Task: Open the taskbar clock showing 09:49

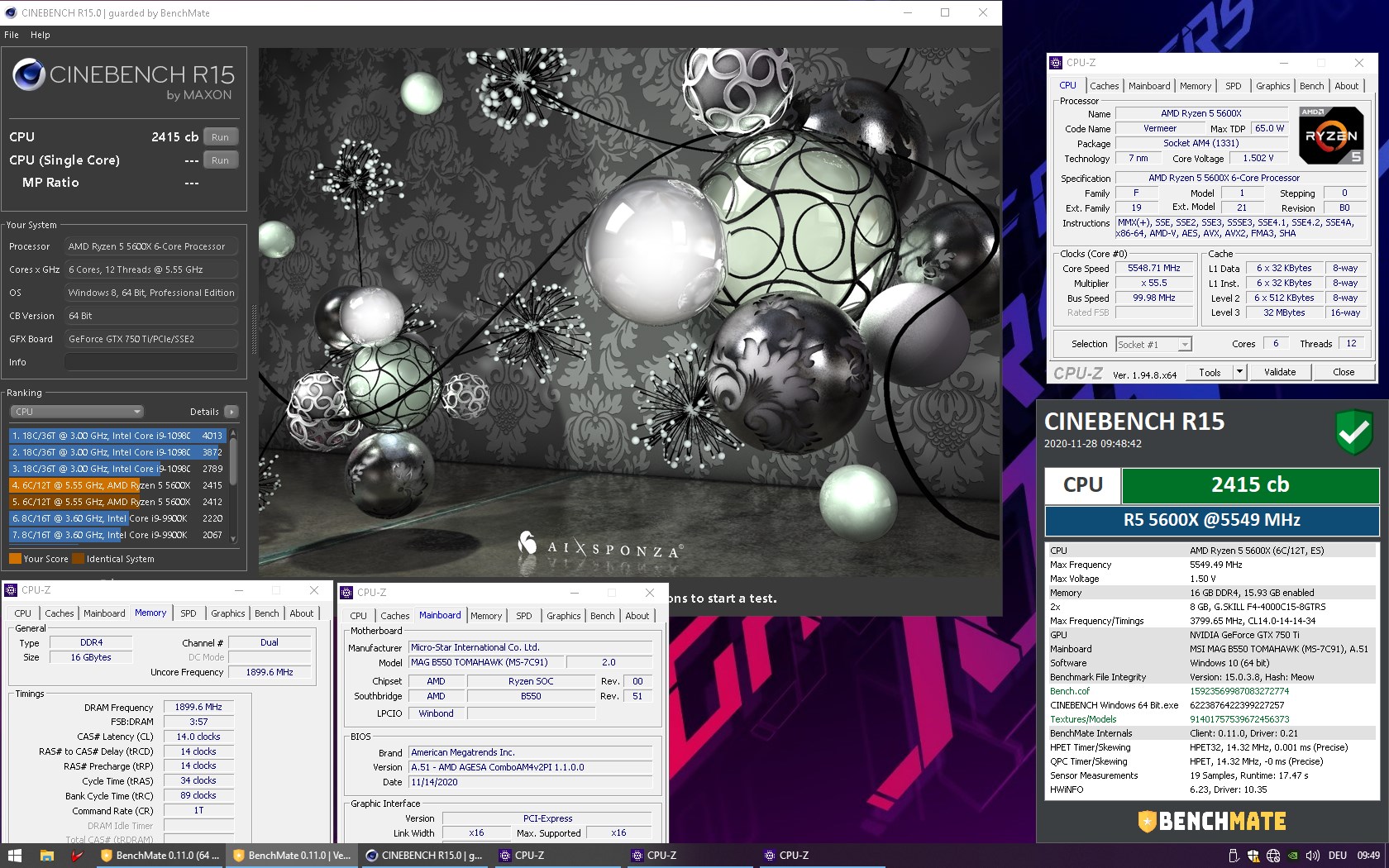Action: 1368,856
